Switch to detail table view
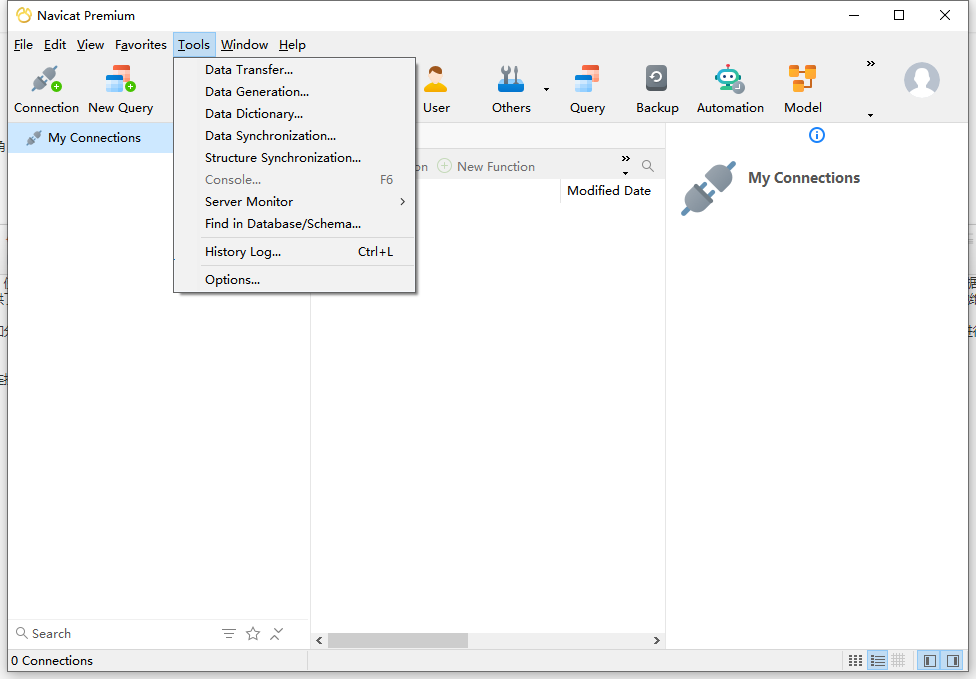Viewport: 976px width, 679px height. pos(898,660)
